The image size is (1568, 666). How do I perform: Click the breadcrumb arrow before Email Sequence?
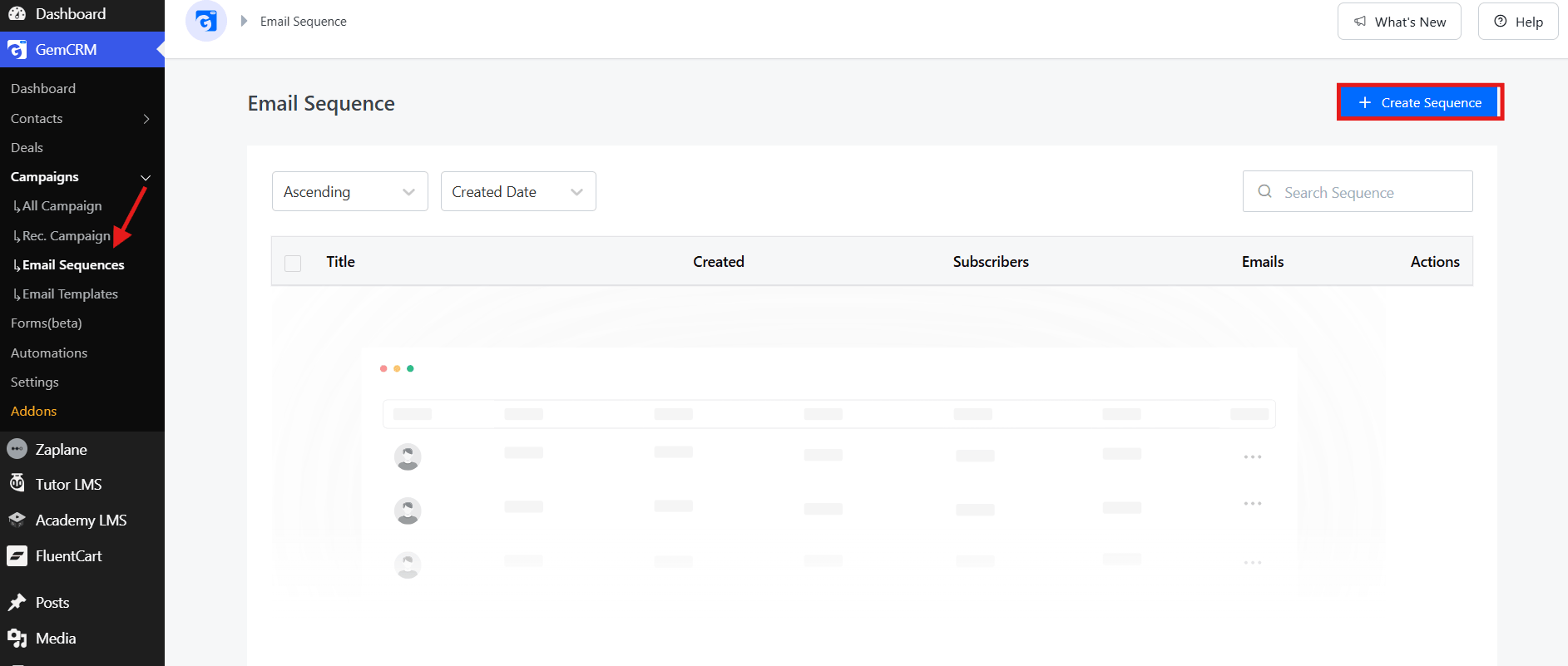(x=244, y=21)
